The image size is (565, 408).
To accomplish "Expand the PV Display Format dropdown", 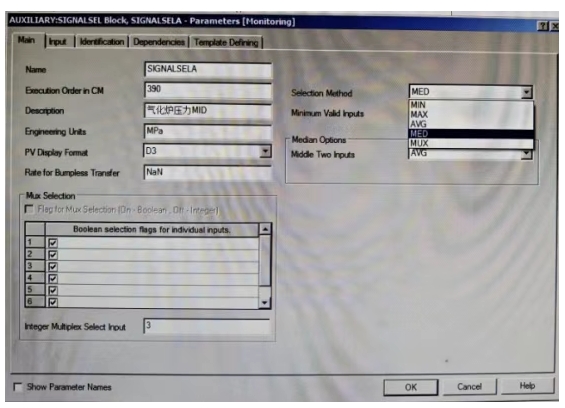I will point(265,151).
